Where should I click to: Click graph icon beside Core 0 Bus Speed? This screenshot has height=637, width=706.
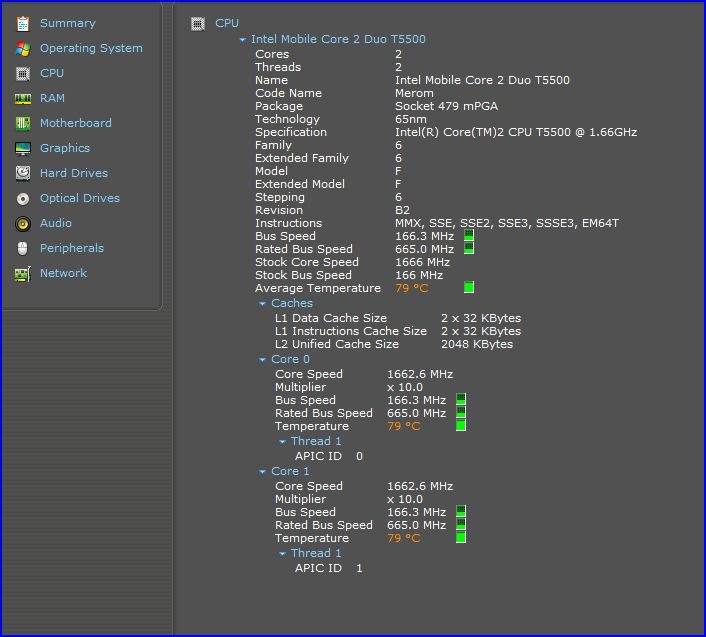pyautogui.click(x=461, y=399)
